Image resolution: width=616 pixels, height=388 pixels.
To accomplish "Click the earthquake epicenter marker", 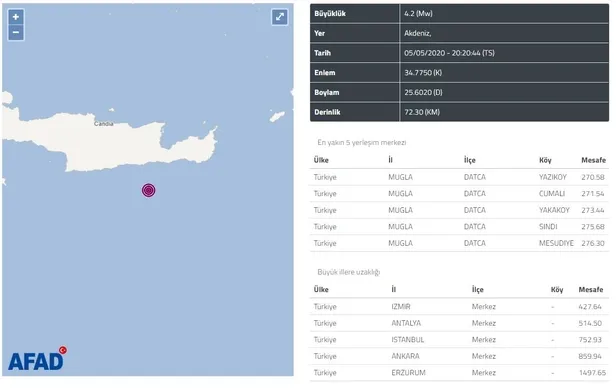I will 148,190.
